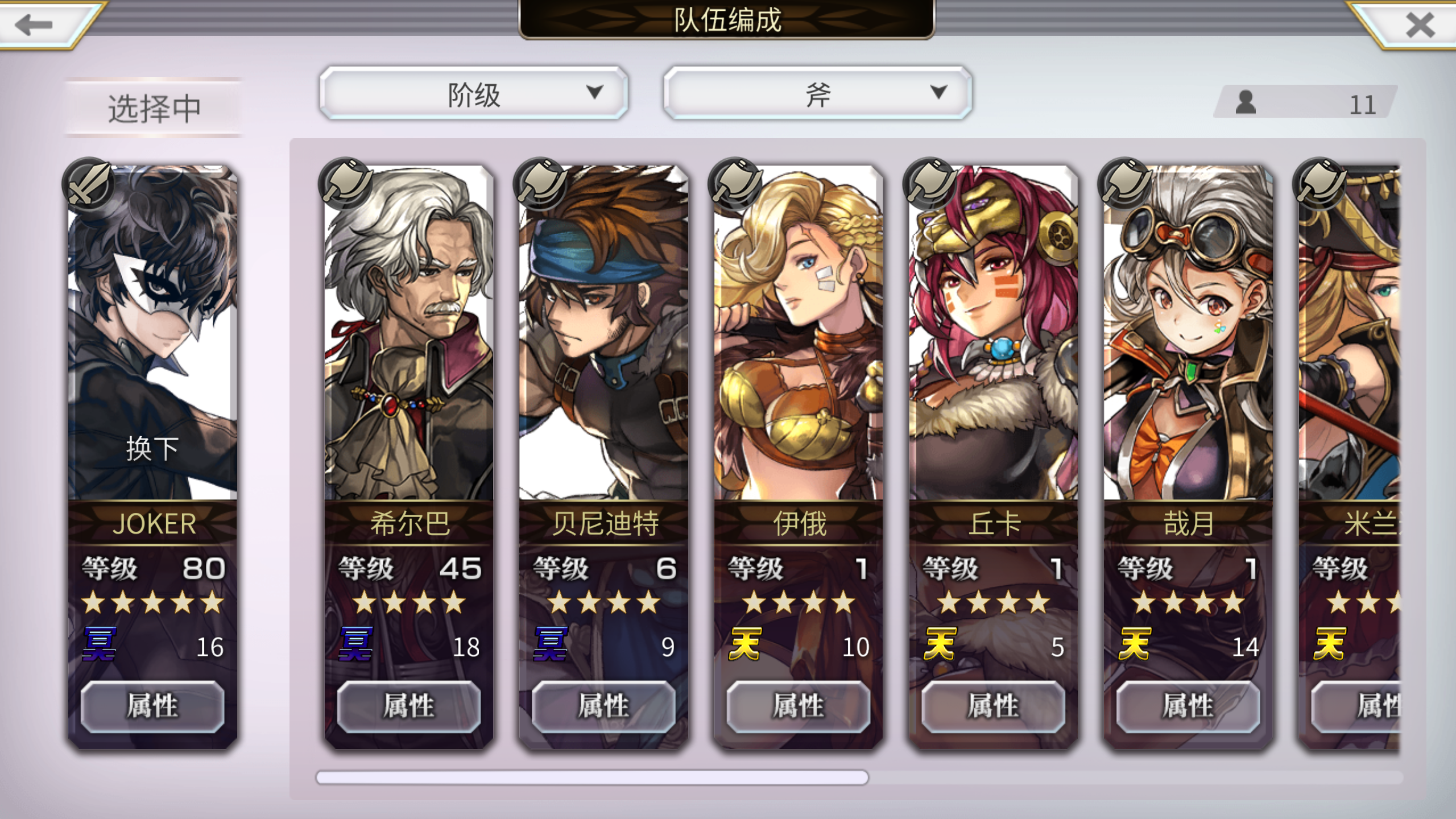
Task: Click the 冥 element badge on 希尔巴
Action: pos(355,644)
